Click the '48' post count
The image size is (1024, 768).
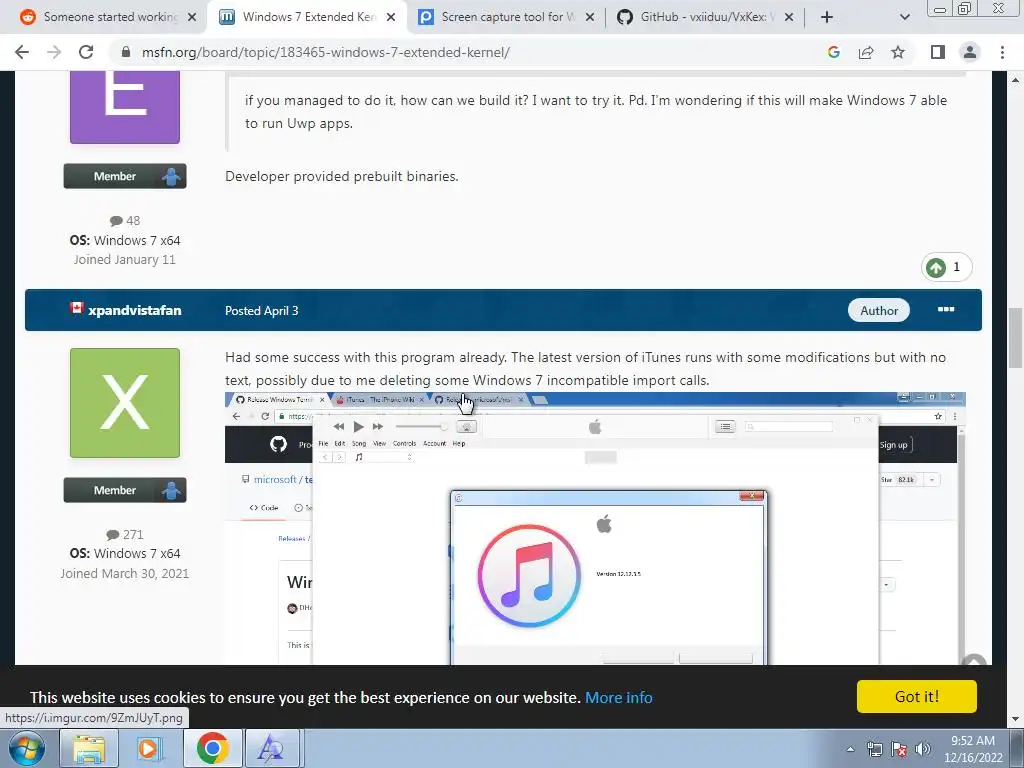click(x=125, y=221)
